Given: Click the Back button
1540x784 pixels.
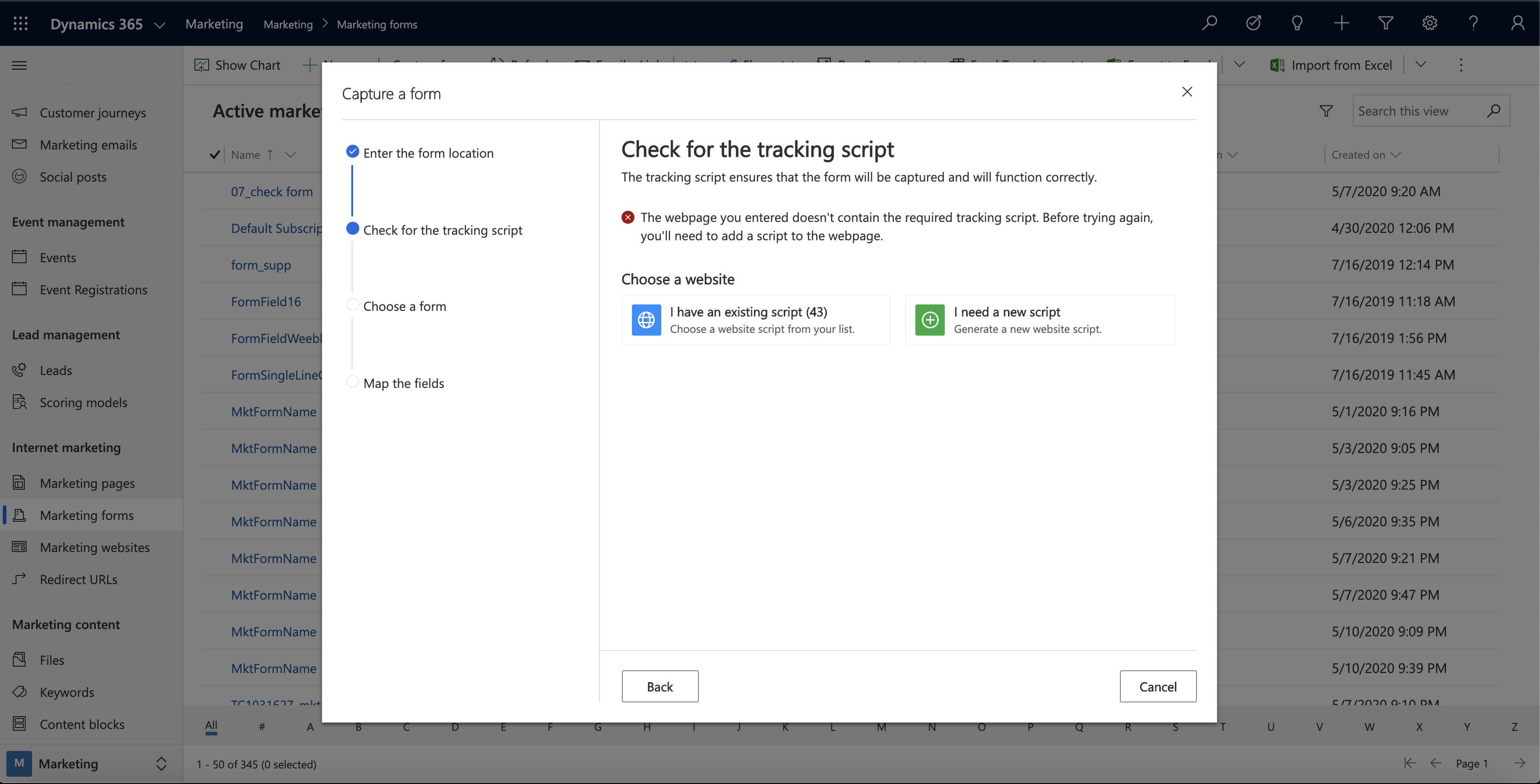Looking at the screenshot, I should tap(660, 686).
